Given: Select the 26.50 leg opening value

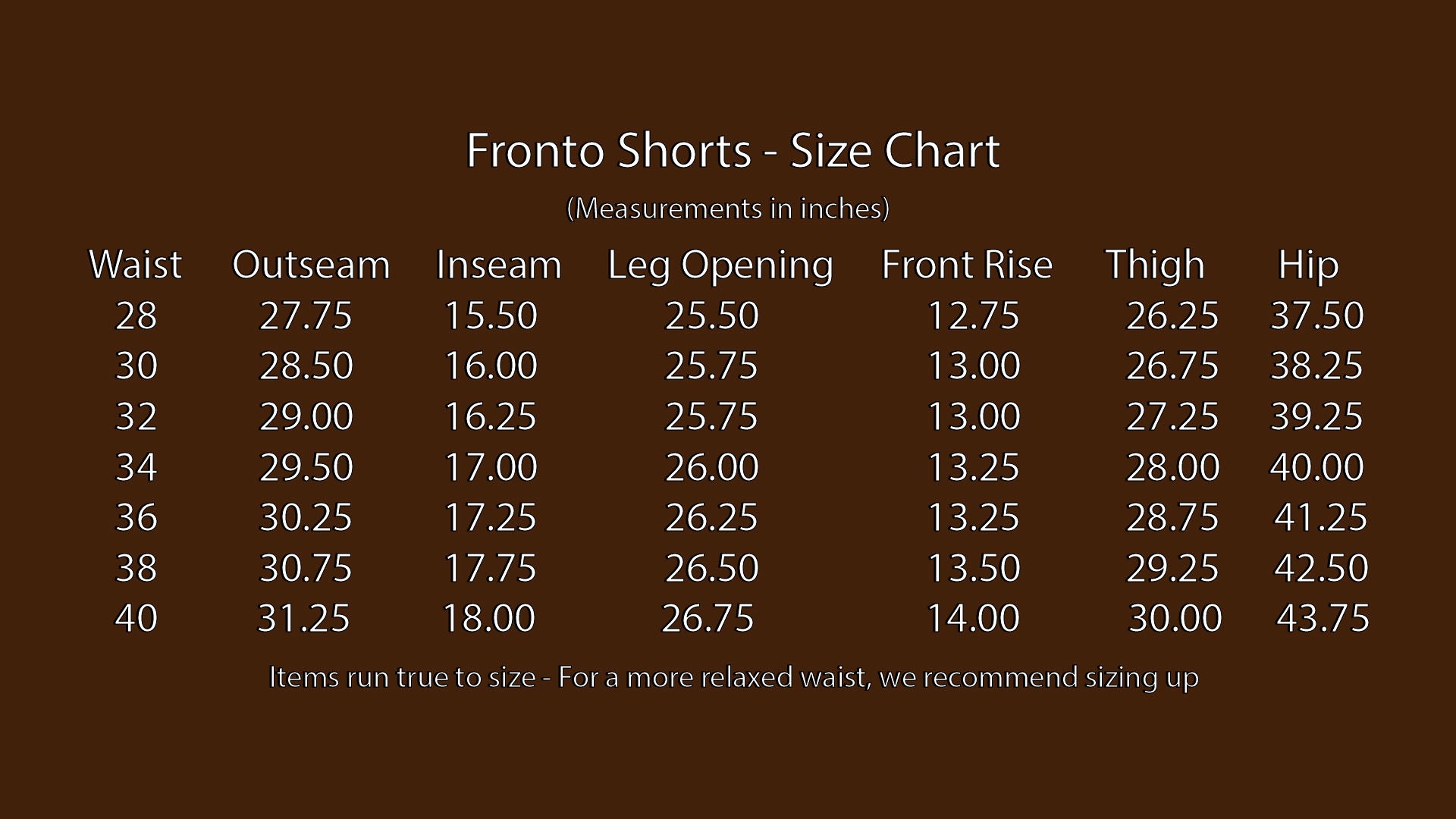Looking at the screenshot, I should (711, 568).
